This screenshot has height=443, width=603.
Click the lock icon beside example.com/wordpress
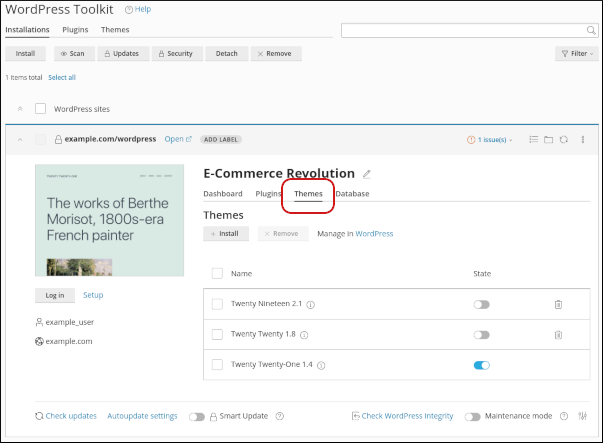coord(58,139)
